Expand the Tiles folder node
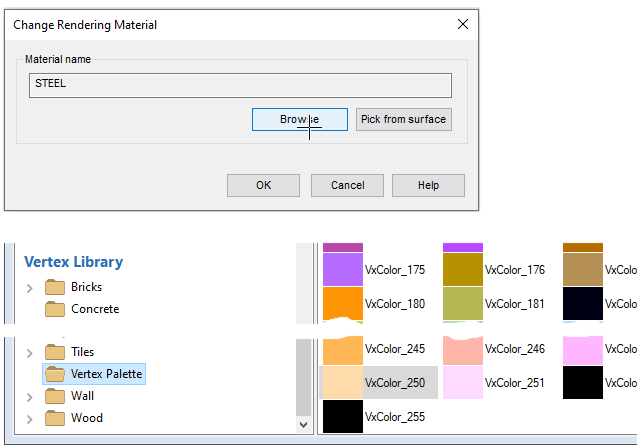Screen dimensions: 639x447 (29, 353)
